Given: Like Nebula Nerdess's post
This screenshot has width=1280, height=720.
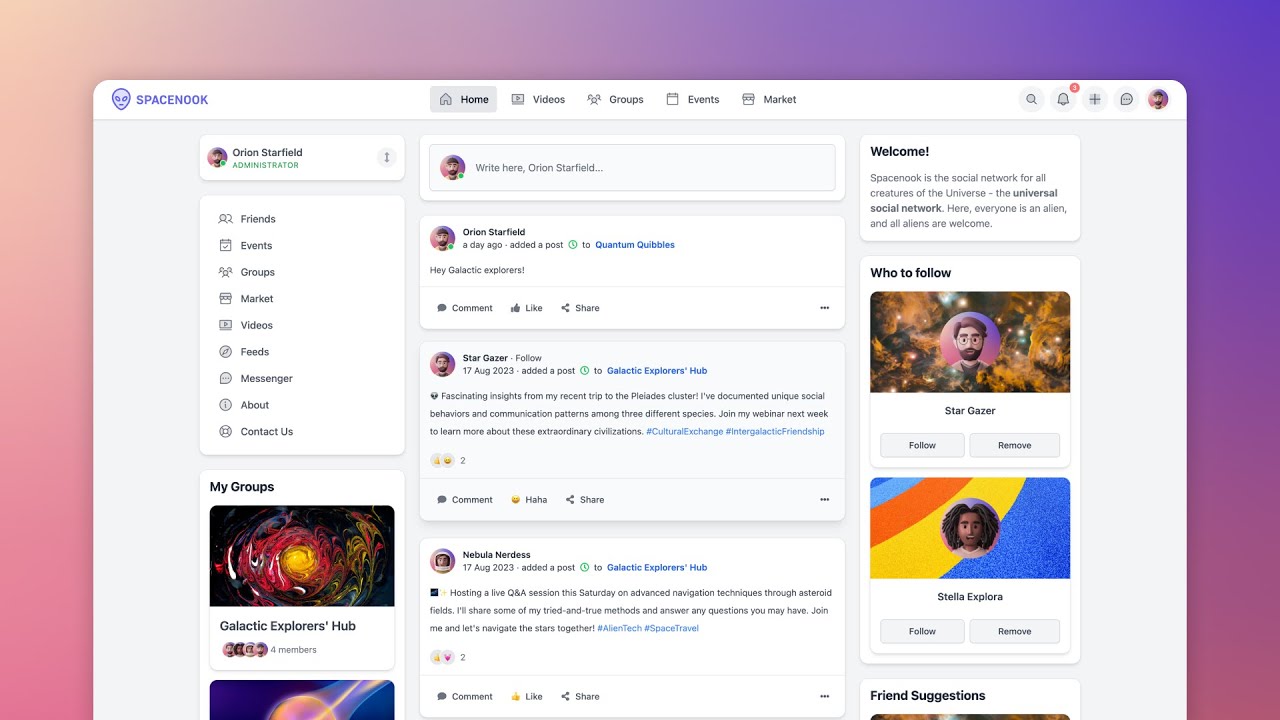Looking at the screenshot, I should click(526, 697).
